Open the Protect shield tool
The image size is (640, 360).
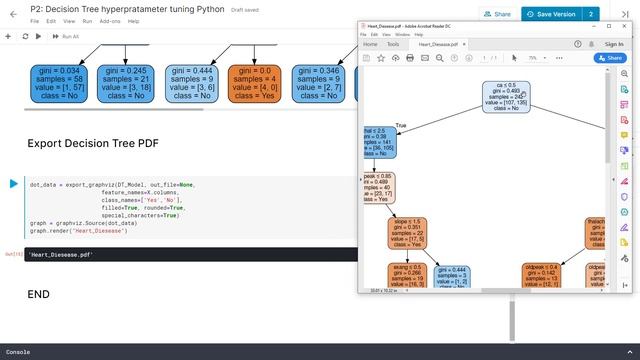[624, 197]
